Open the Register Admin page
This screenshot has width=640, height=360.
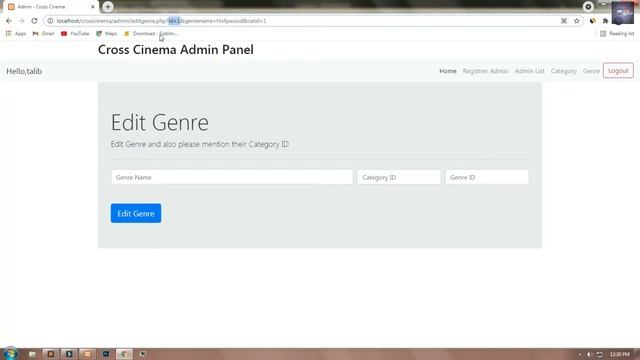pyautogui.click(x=485, y=71)
